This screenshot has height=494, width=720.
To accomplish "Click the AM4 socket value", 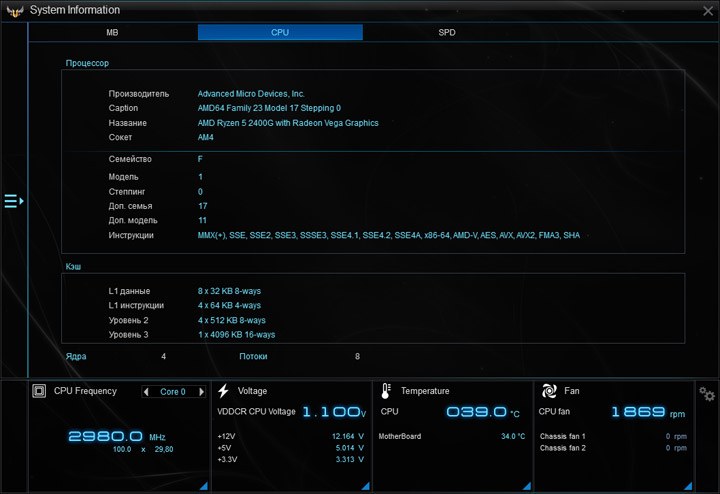I will 205,137.
